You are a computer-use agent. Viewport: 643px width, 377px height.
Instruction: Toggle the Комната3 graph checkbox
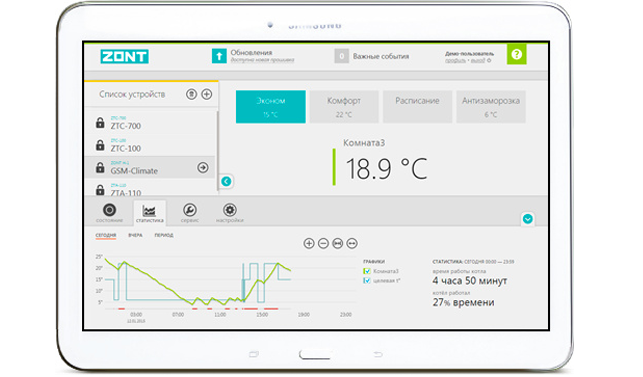367,271
